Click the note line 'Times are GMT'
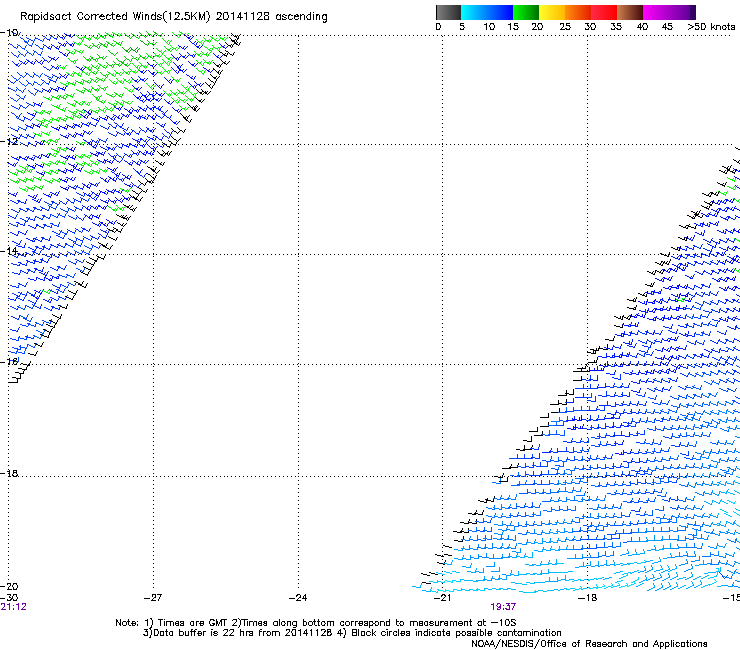 point(193,623)
